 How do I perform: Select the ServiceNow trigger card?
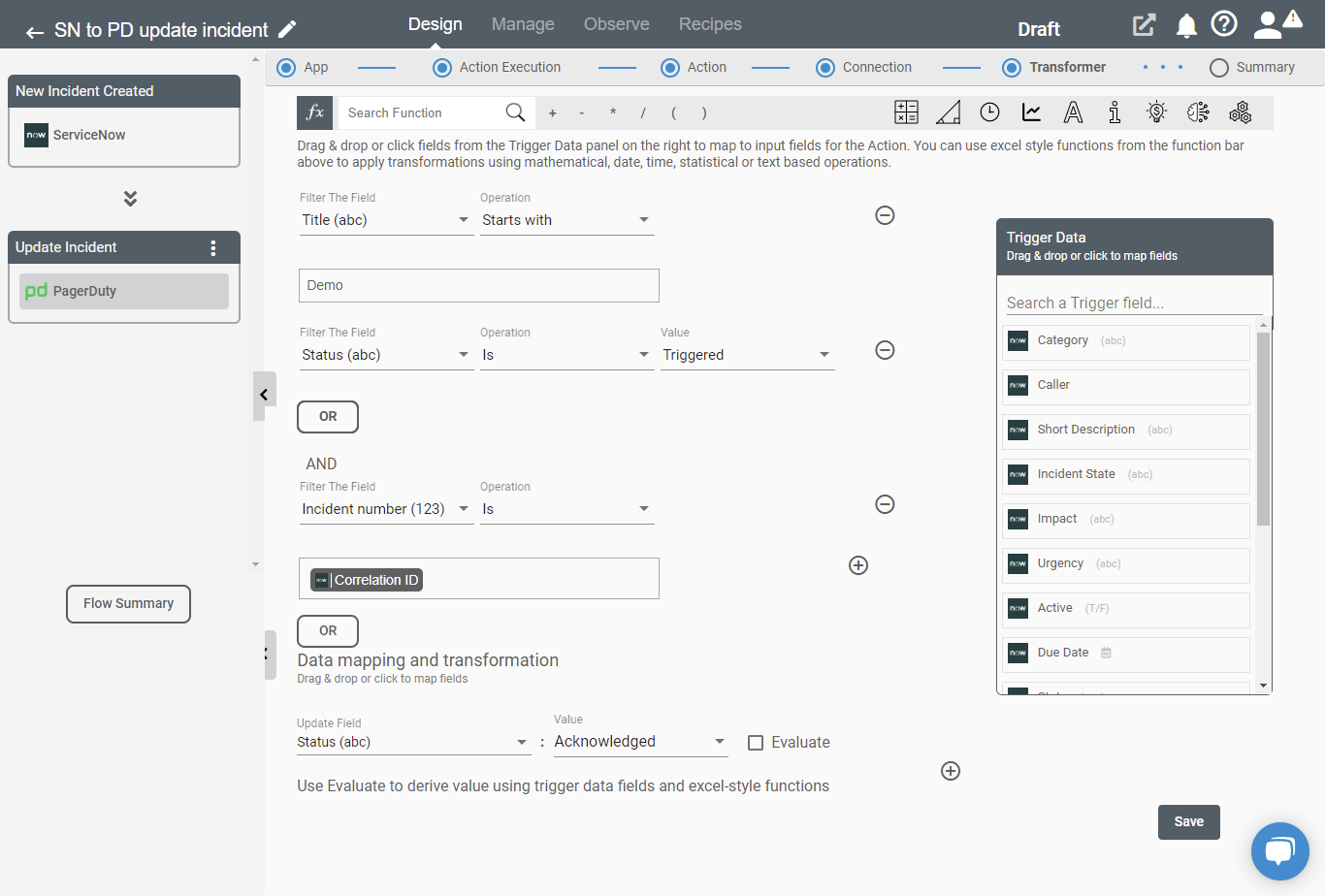(124, 136)
